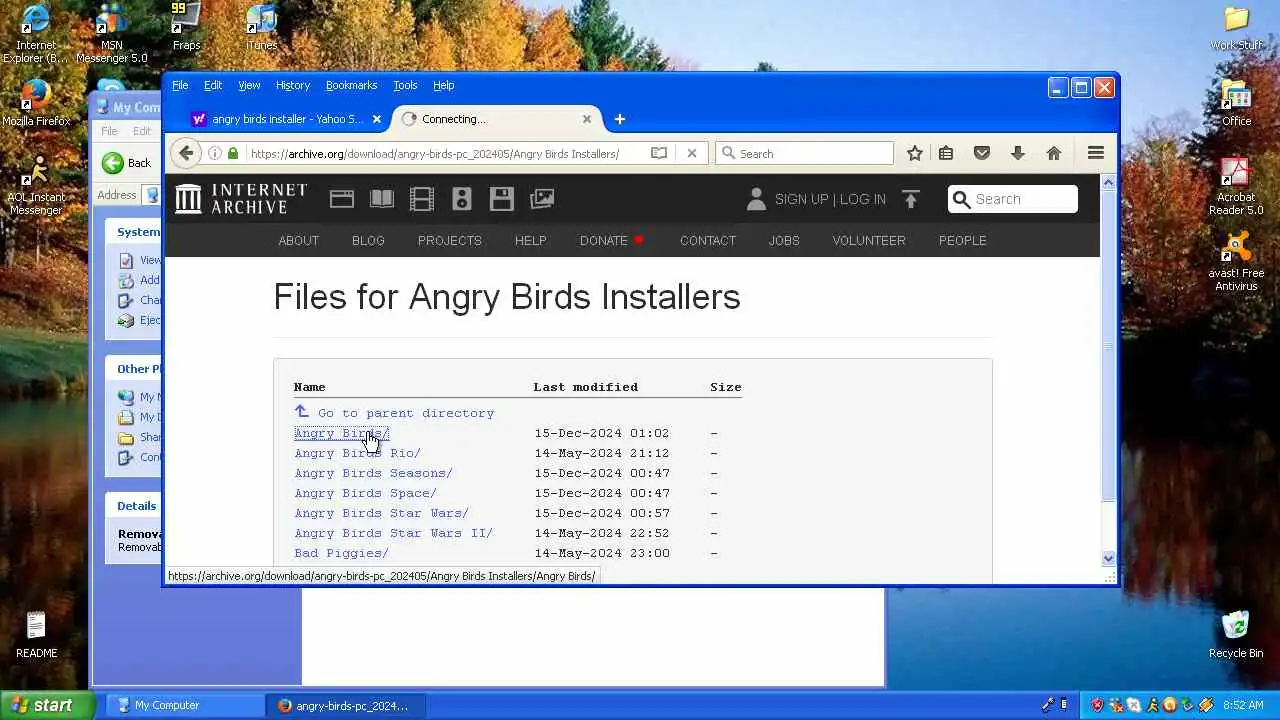Screen dimensions: 1280x720
Task: Open the Firefox hamburger menu
Action: point(1096,153)
